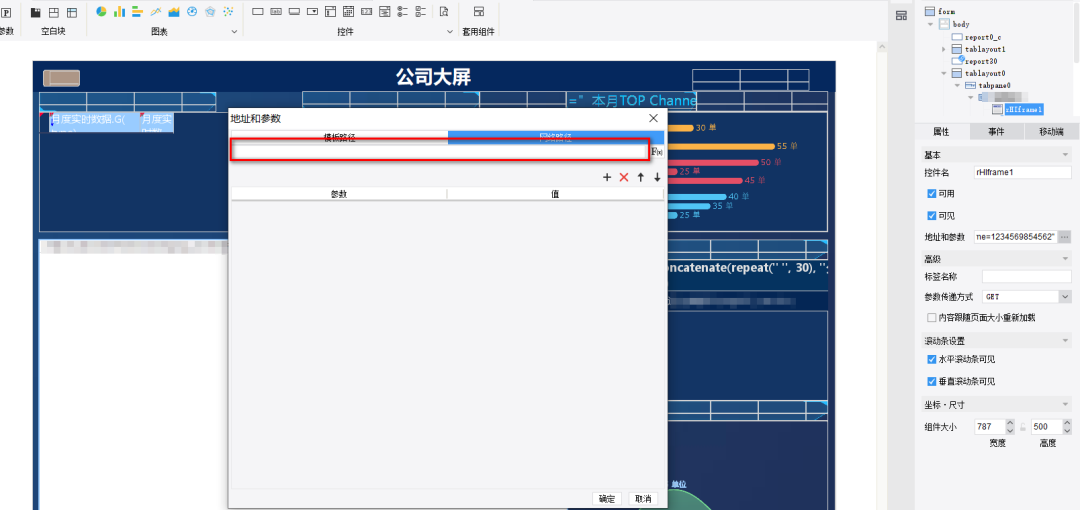Add a combo box widget
The height and width of the screenshot is (510, 1080).
(x=312, y=12)
